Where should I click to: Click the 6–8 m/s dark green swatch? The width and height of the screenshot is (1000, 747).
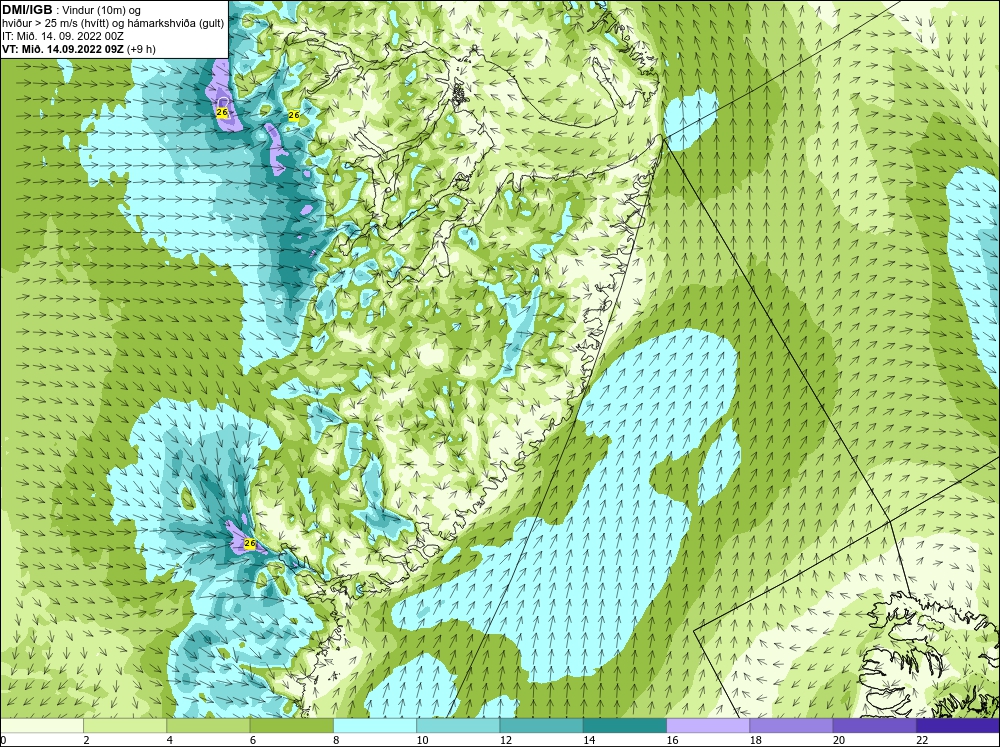pyautogui.click(x=291, y=726)
